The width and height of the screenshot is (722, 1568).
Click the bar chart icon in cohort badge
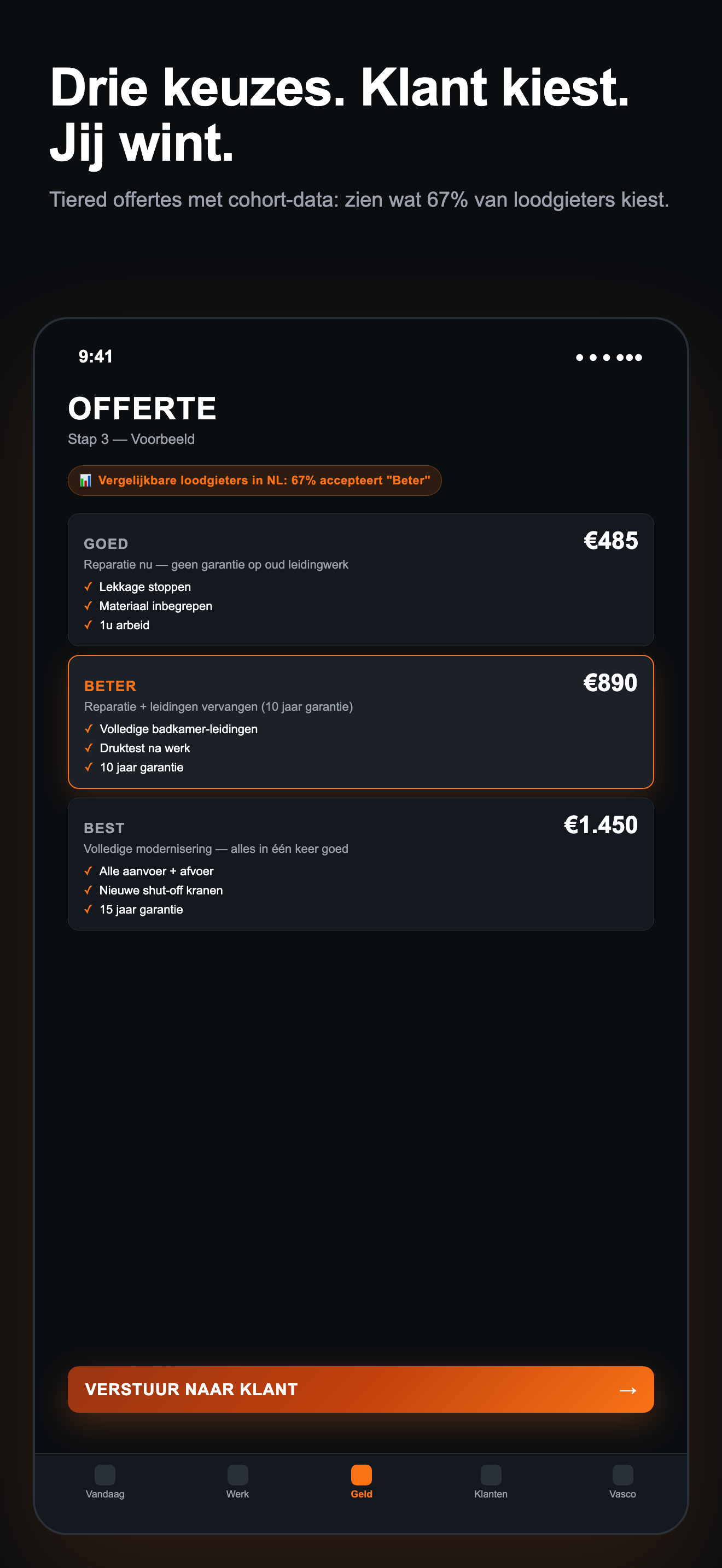(86, 480)
